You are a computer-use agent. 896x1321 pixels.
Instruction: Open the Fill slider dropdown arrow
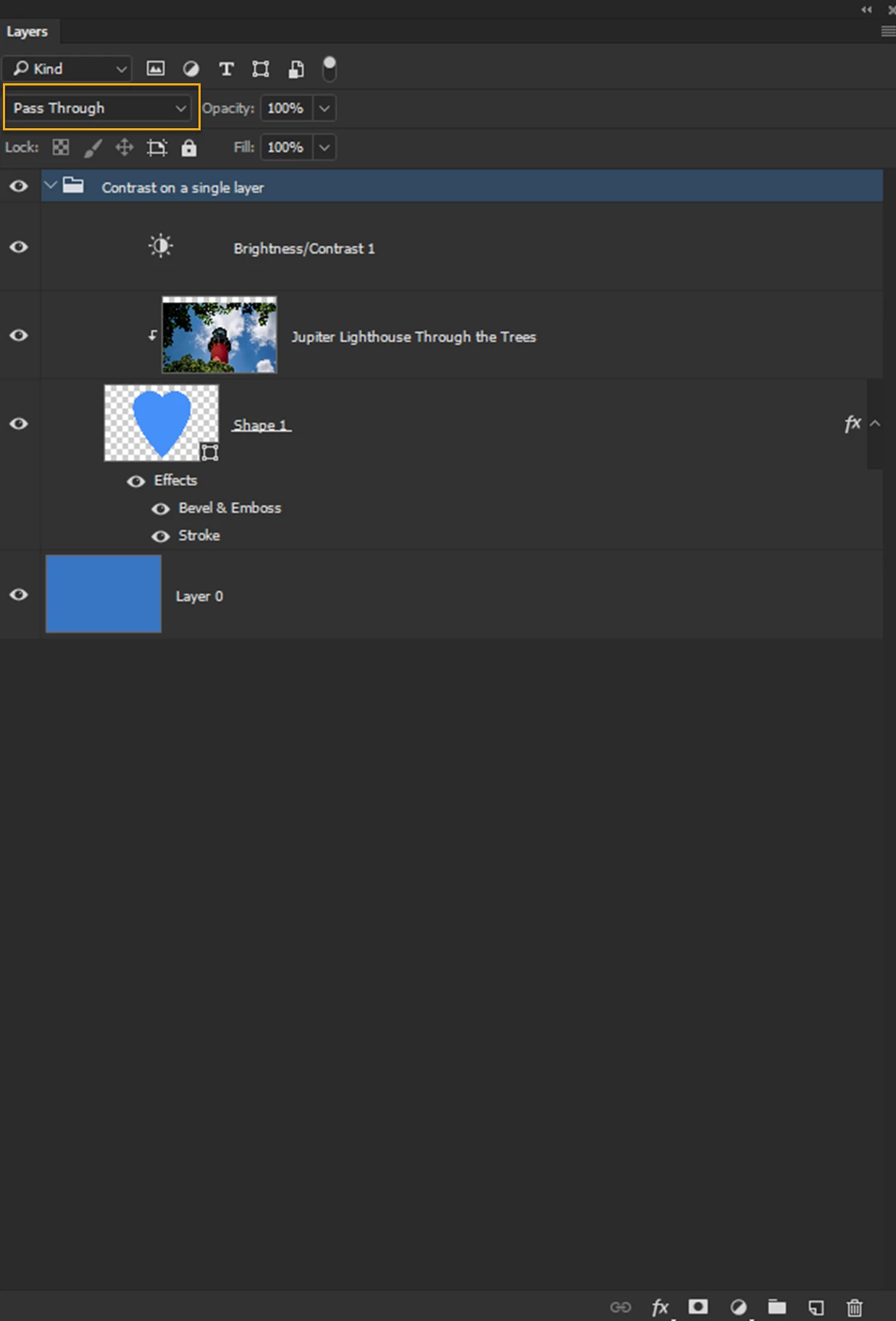tap(325, 148)
